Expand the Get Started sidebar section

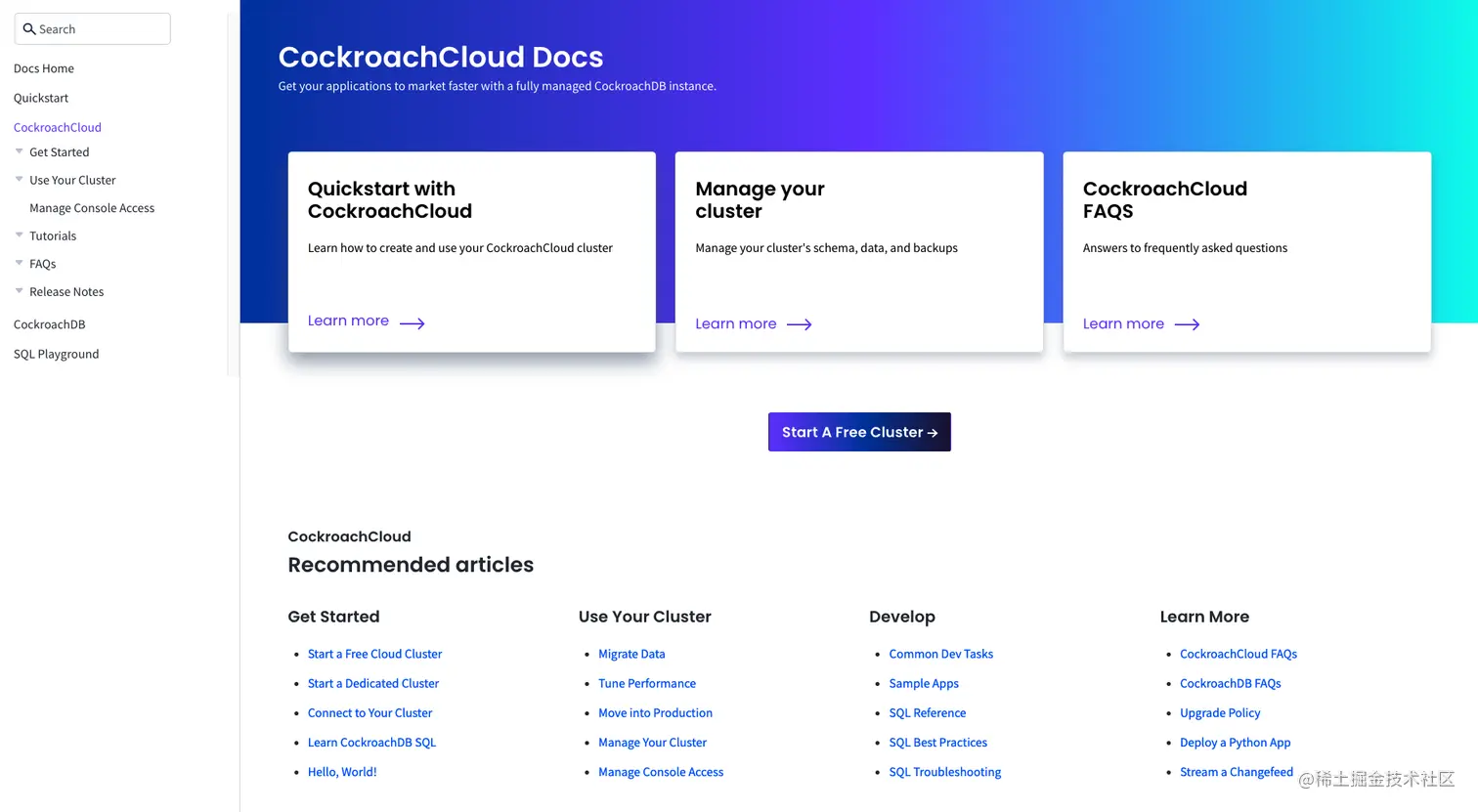click(19, 151)
